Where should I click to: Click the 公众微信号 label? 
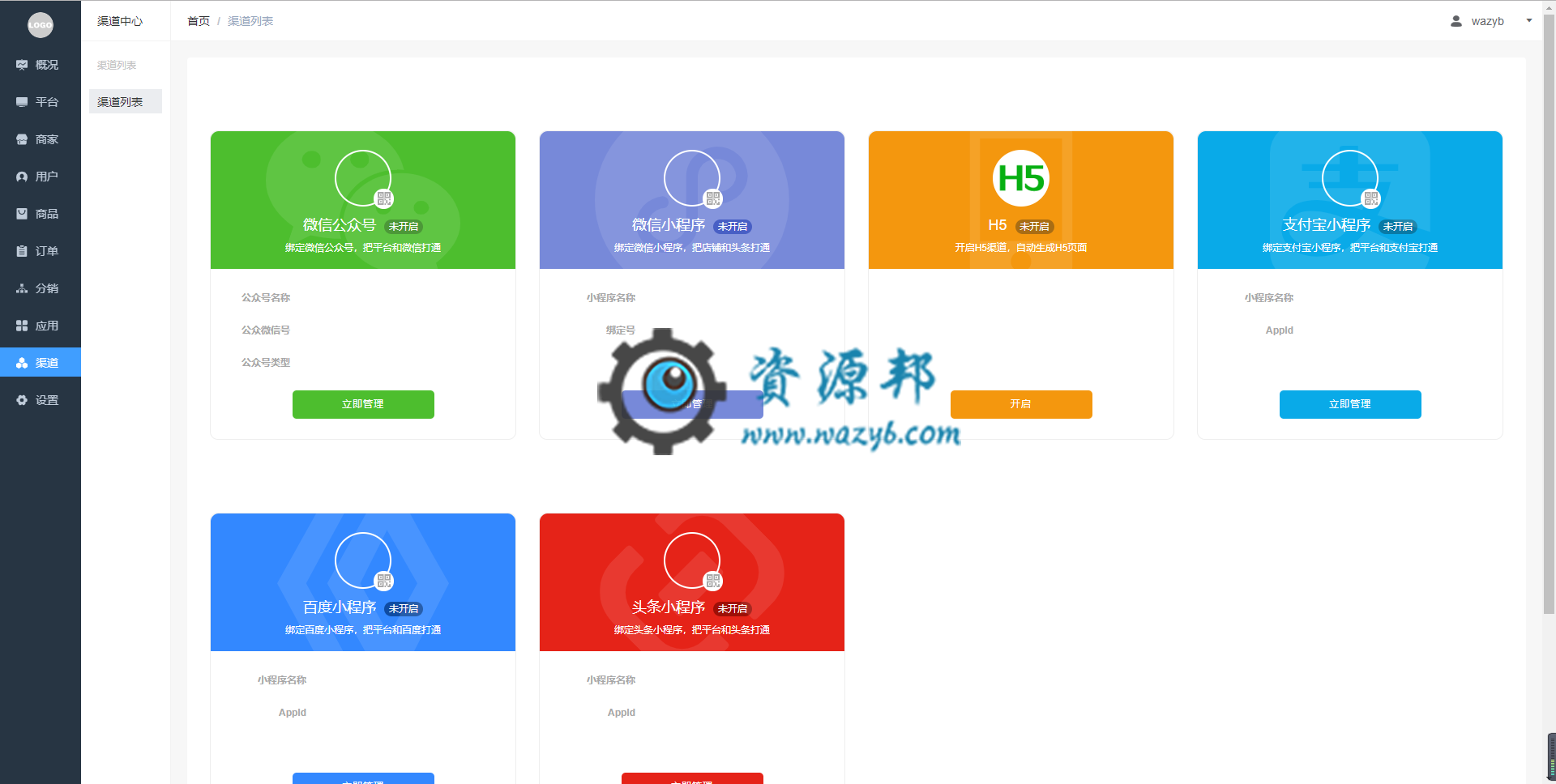tap(266, 330)
